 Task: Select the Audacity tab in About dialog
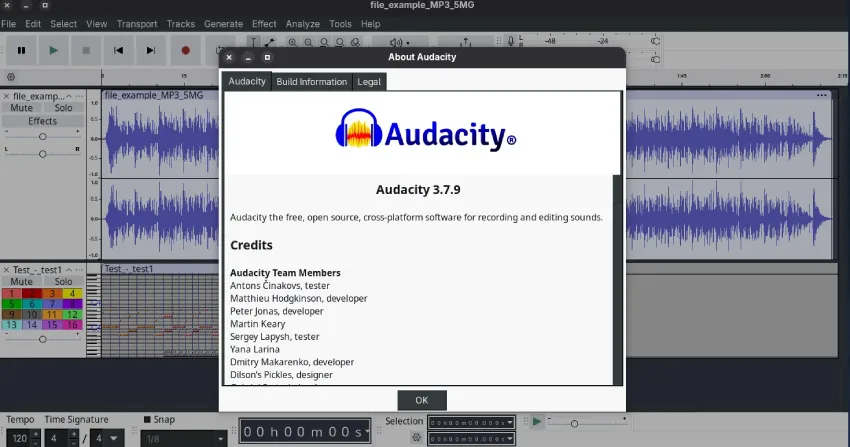point(247,81)
